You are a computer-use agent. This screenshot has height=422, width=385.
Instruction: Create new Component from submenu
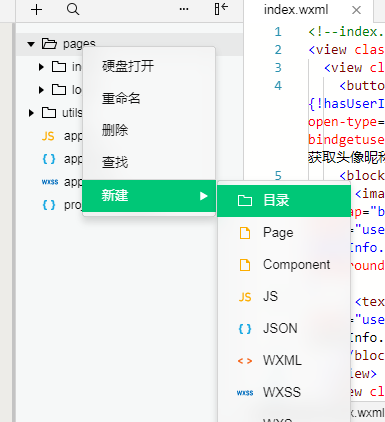284,265
